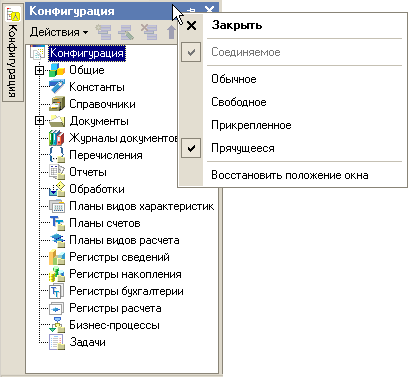This screenshot has height=377, width=408.
Task: Click the Справочники catalog drawer icon
Action: coord(57,104)
